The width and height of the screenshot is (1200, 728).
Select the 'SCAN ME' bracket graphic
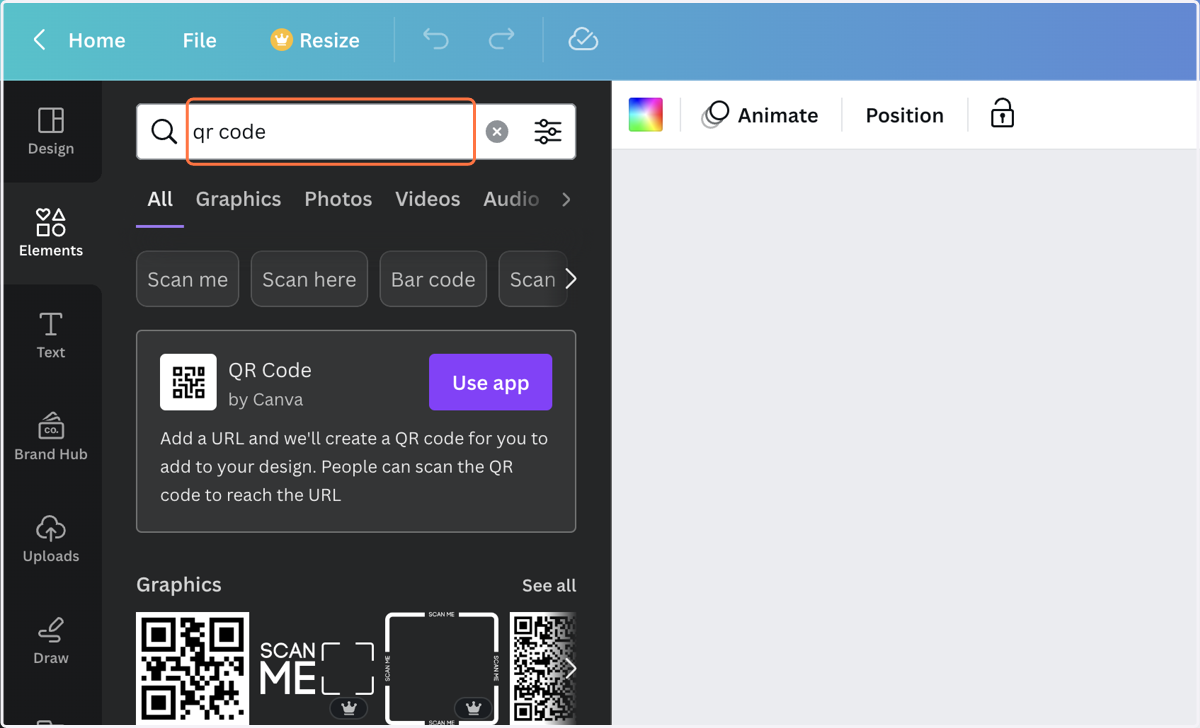[317, 668]
